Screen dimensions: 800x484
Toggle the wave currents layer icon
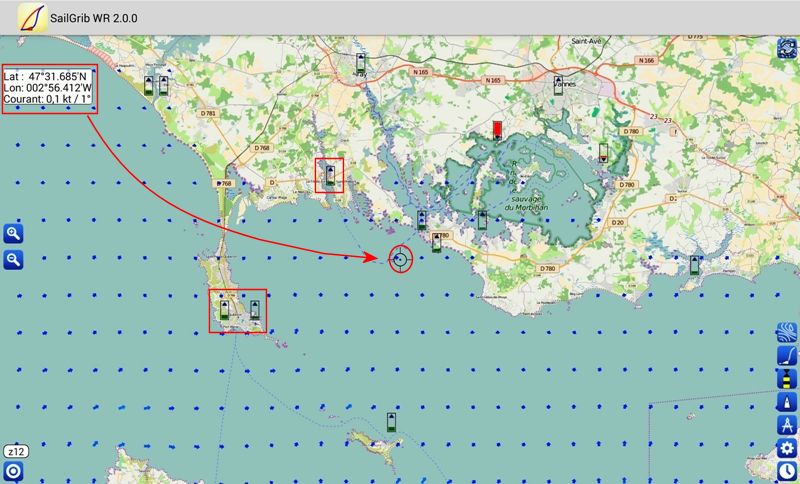click(x=787, y=333)
